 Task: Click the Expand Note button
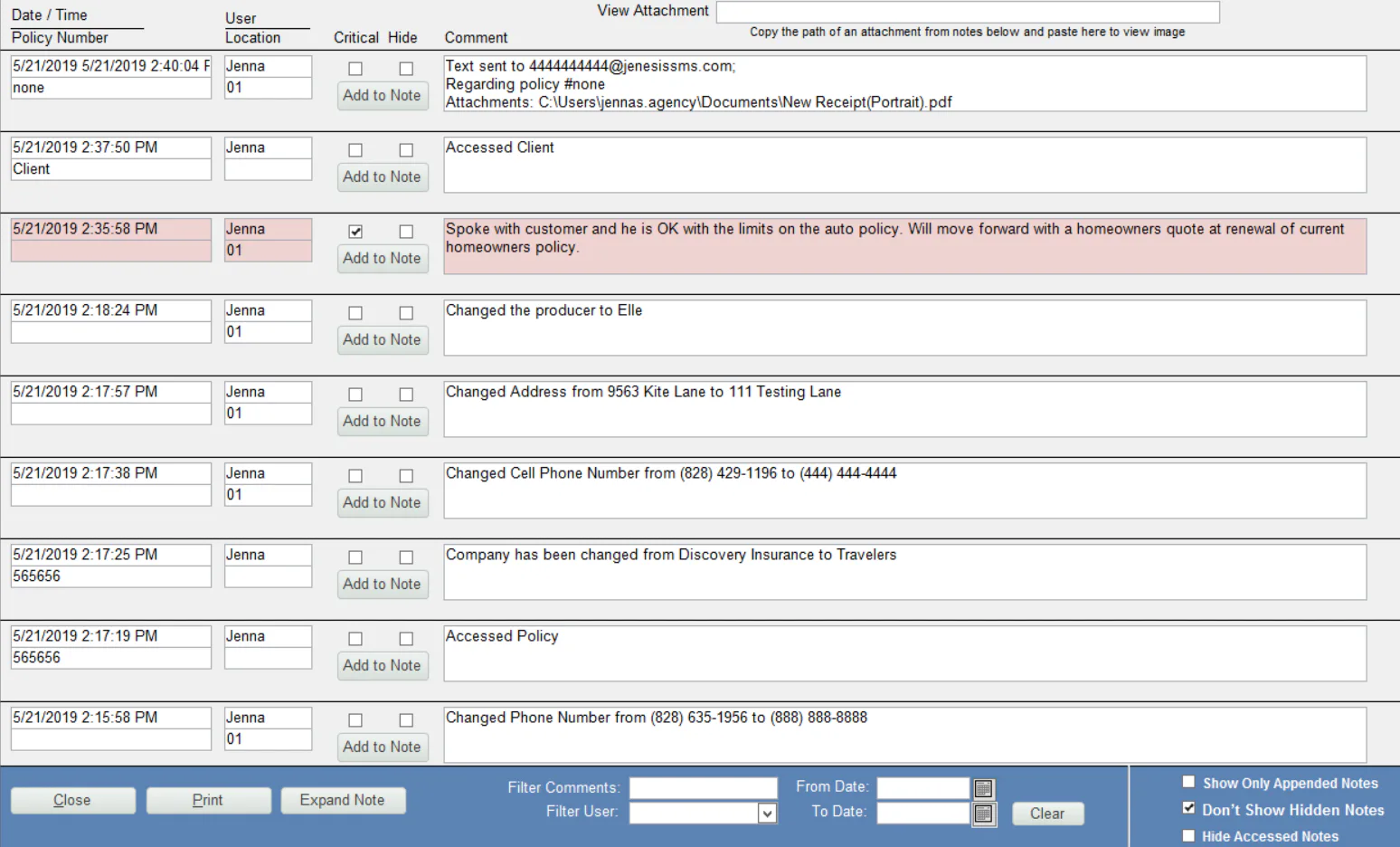pyautogui.click(x=343, y=800)
